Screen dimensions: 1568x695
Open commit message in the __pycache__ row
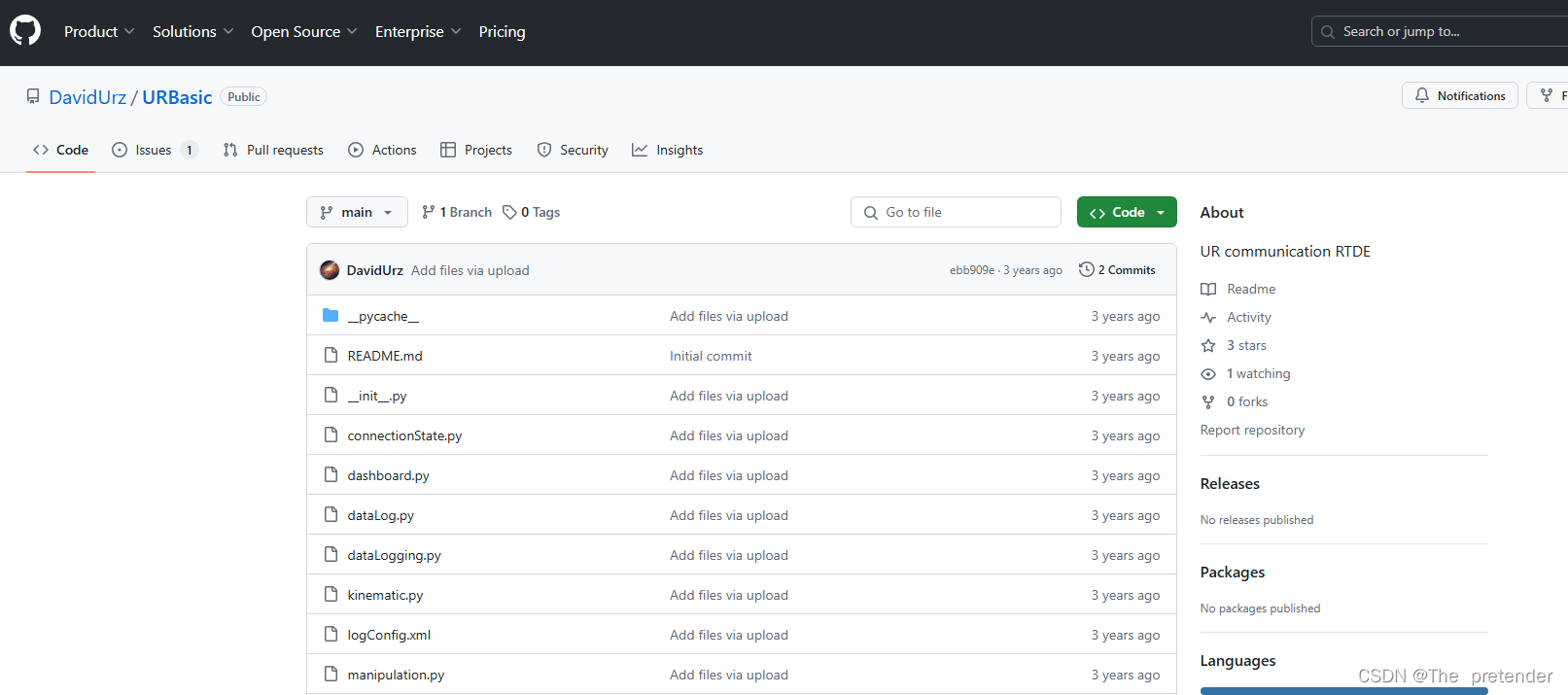point(728,316)
